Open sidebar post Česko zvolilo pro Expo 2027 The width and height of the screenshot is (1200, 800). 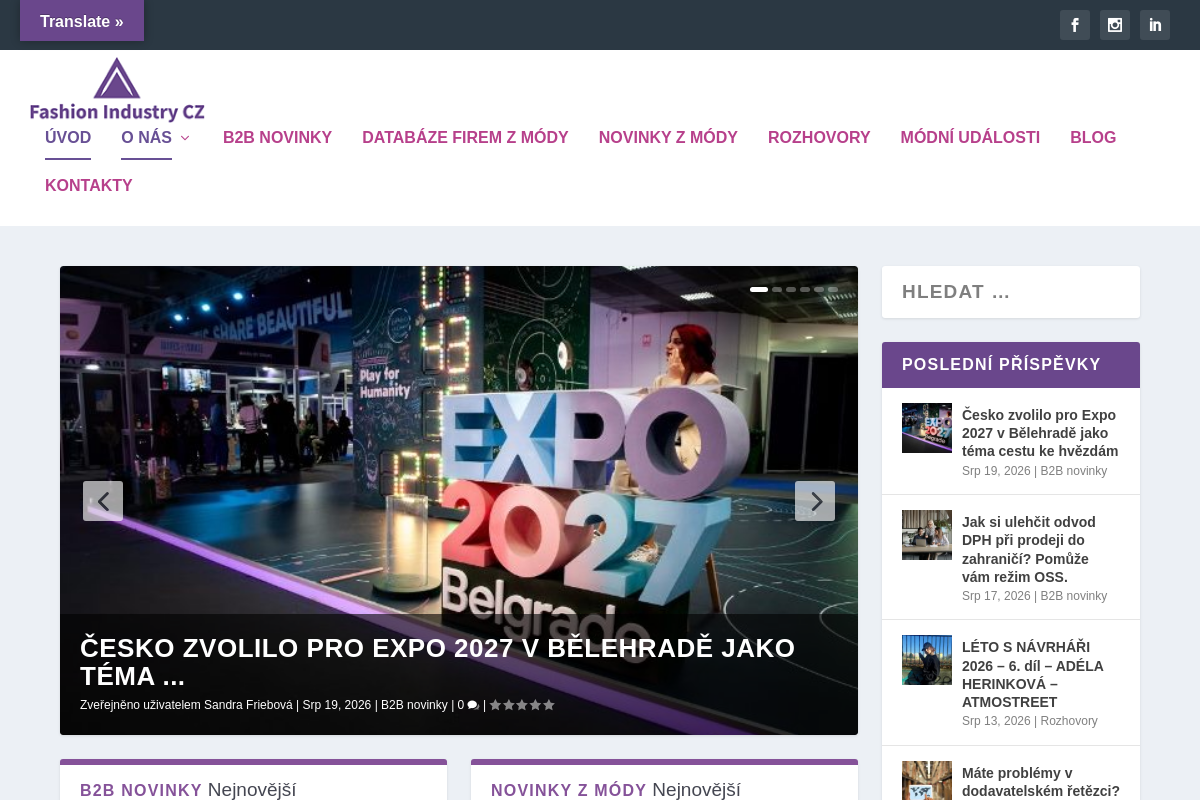point(1040,433)
